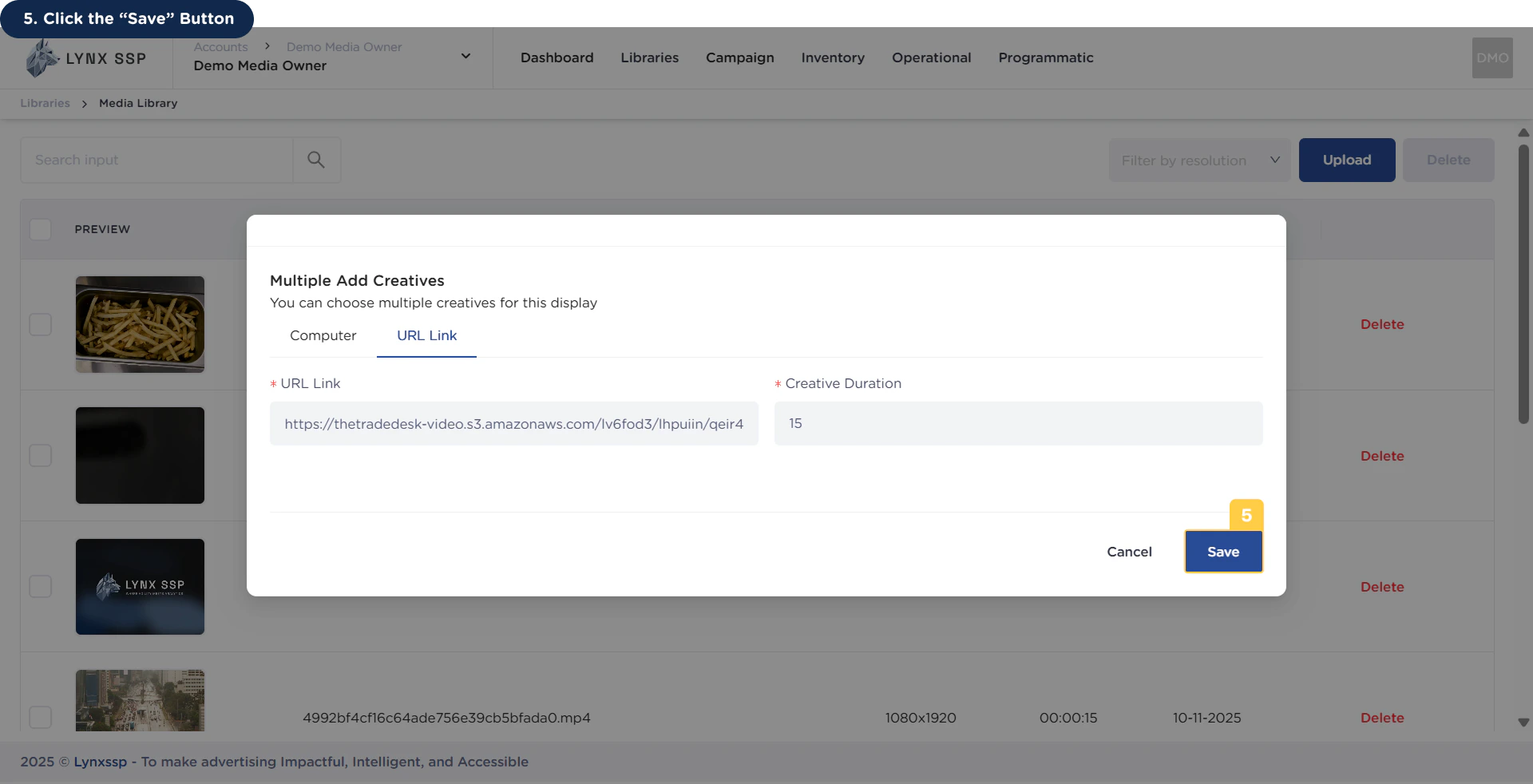Open the Campaign menu
1533x784 pixels.
[739, 57]
